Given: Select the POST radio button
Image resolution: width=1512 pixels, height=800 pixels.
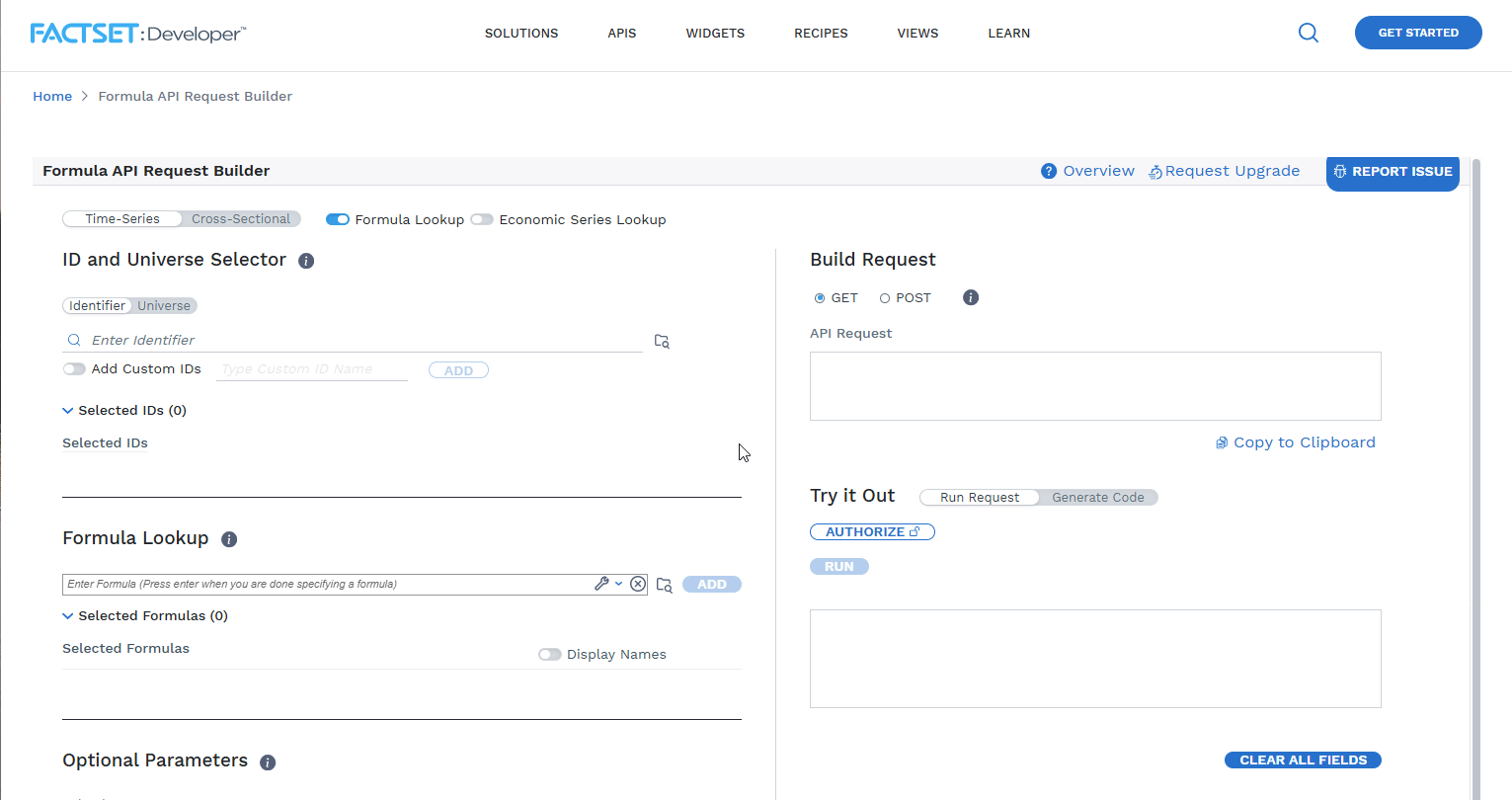Looking at the screenshot, I should pyautogui.click(x=885, y=298).
